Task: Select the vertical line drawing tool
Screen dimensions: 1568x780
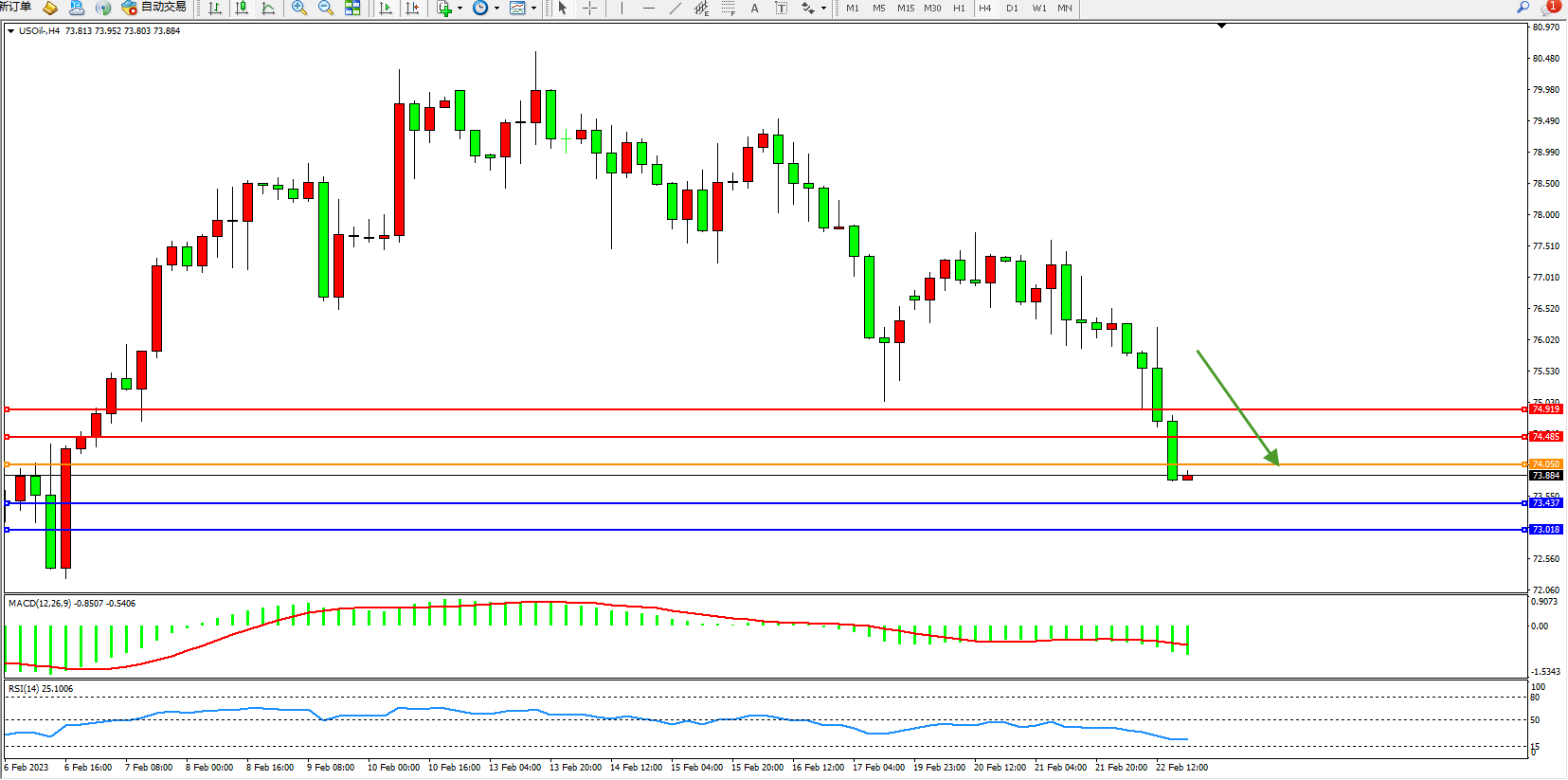Action: tap(622, 9)
